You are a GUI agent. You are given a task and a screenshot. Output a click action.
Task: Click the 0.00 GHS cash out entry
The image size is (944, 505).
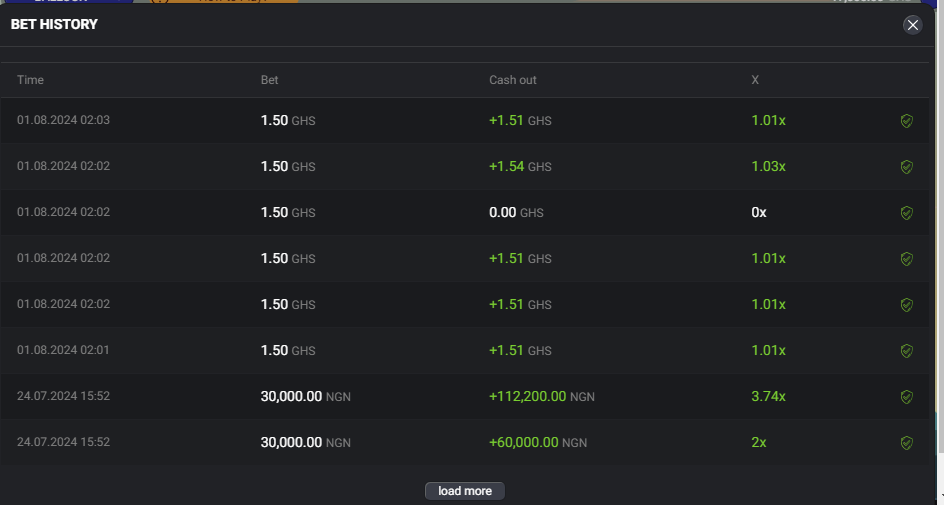[516, 213]
